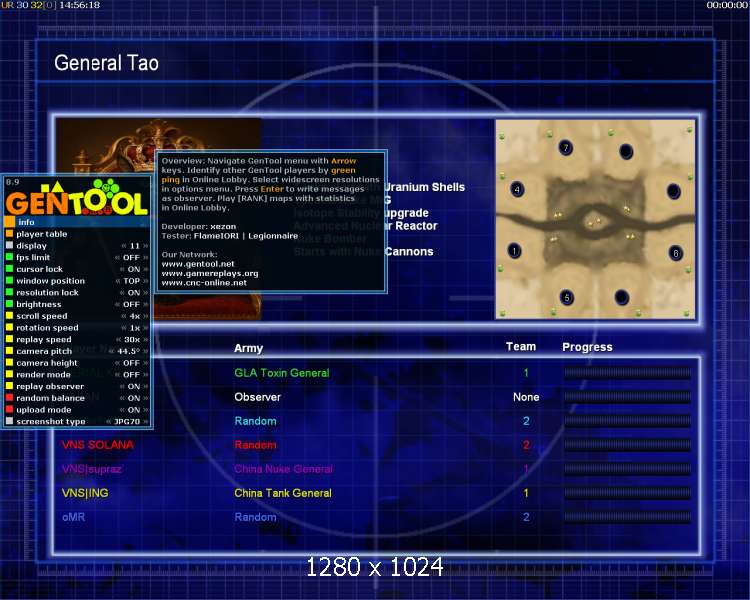Select start position 6 on the map
Image resolution: width=750 pixels, height=600 pixels.
pyautogui.click(x=675, y=253)
